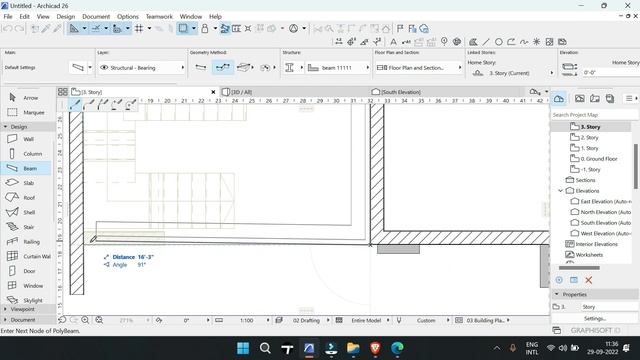640x360 pixels.
Task: Open the Document menu
Action: coord(96,17)
